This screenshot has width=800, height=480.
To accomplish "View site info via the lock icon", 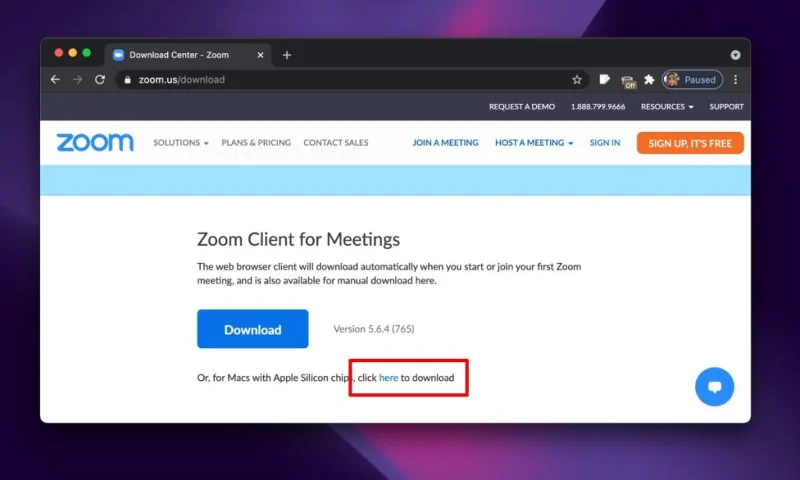I will 128,80.
